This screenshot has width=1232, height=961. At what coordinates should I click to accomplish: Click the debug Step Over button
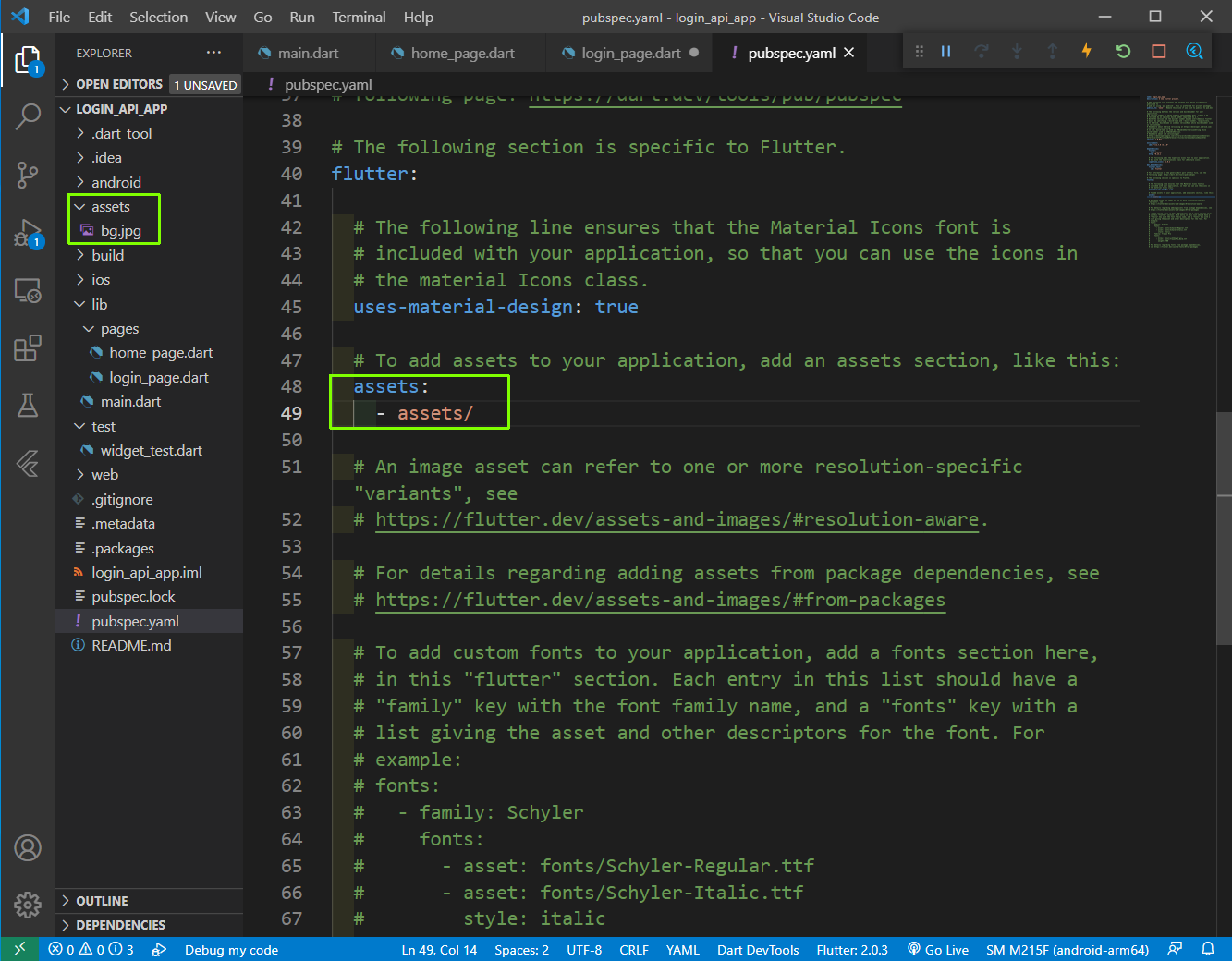click(982, 52)
